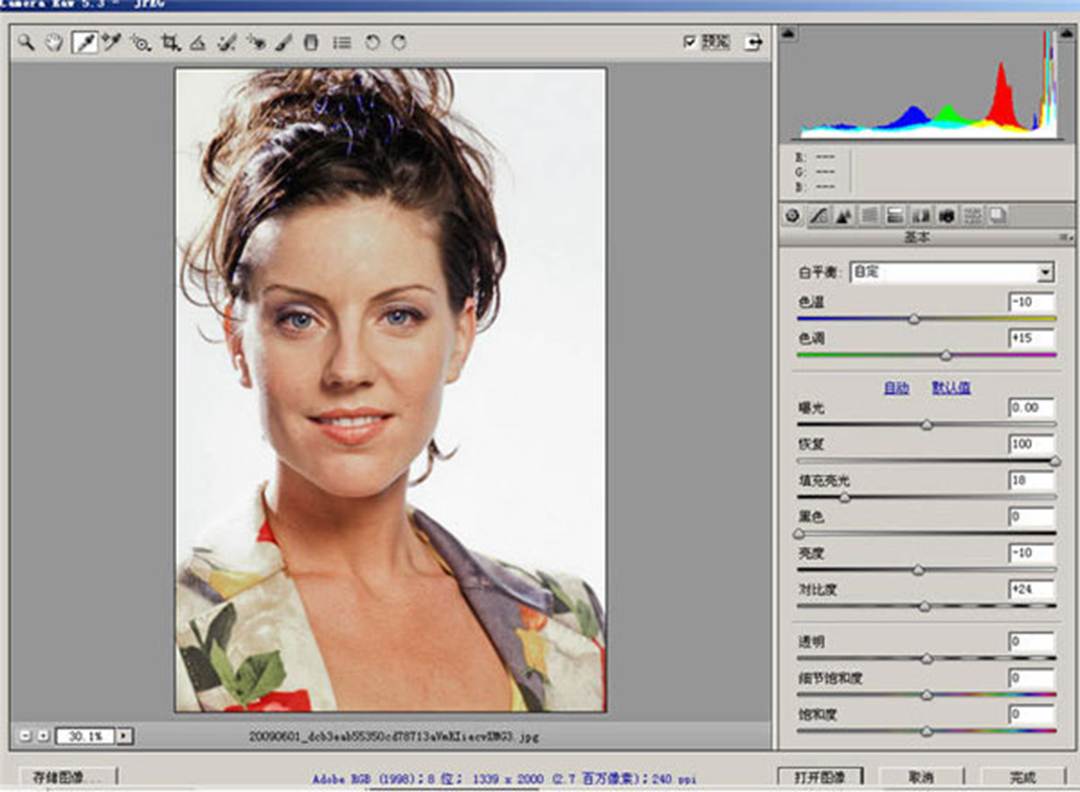
Task: Open the zoom level percentage dropdown
Action: (125, 736)
